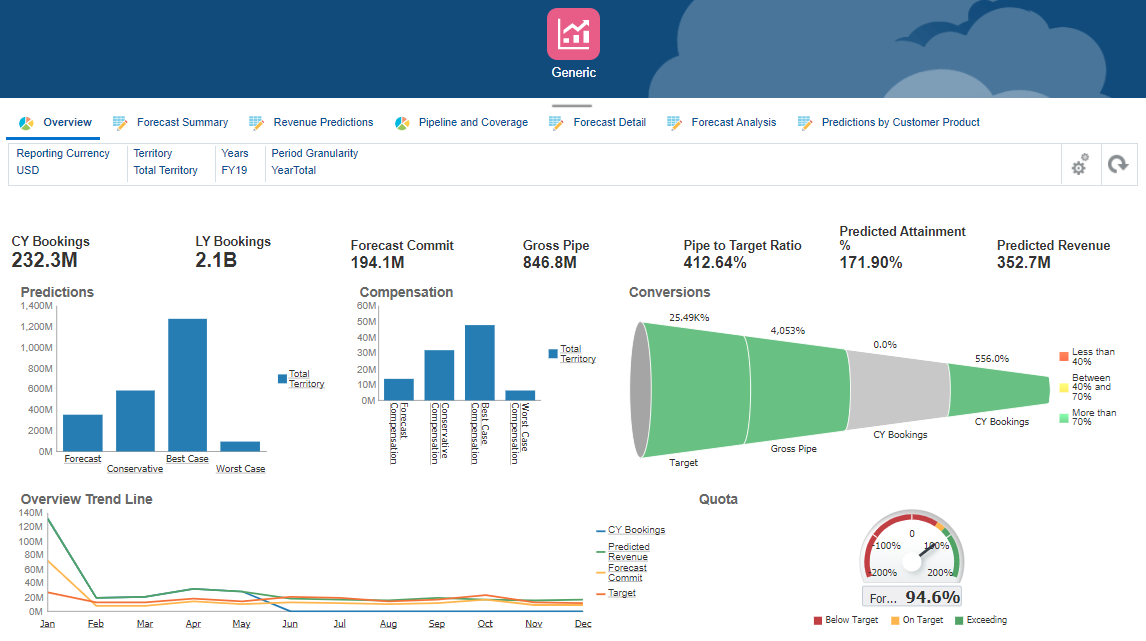Click the Forecast Summary form icon
This screenshot has width=1146, height=641.
click(120, 123)
